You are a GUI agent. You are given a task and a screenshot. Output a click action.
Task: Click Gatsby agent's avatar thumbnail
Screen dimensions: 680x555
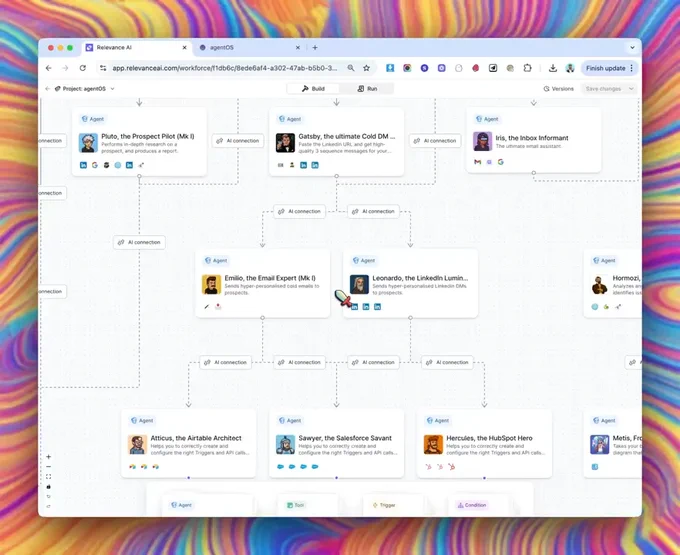(285, 143)
